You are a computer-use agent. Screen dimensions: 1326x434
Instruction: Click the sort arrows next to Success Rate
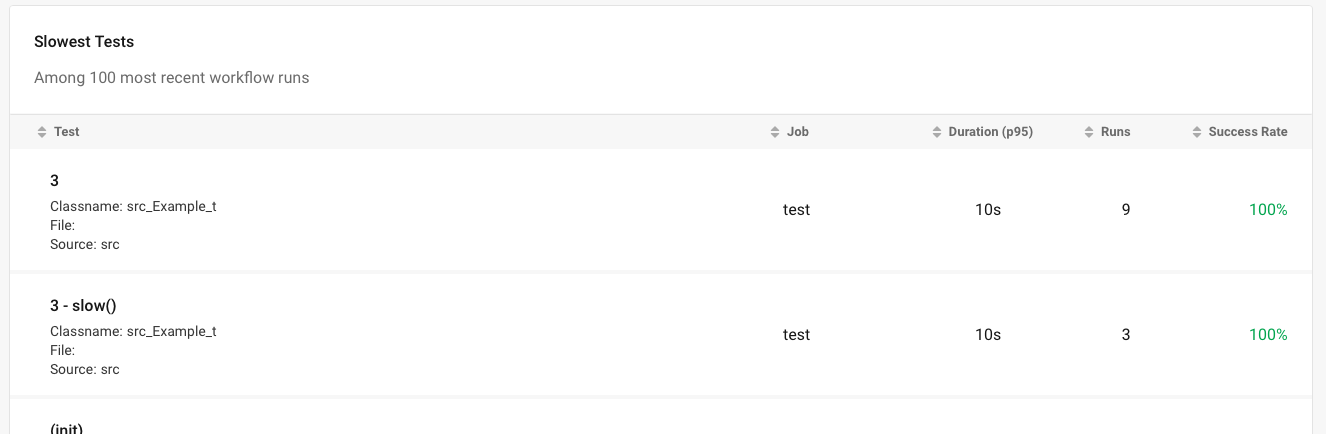(x=1196, y=132)
